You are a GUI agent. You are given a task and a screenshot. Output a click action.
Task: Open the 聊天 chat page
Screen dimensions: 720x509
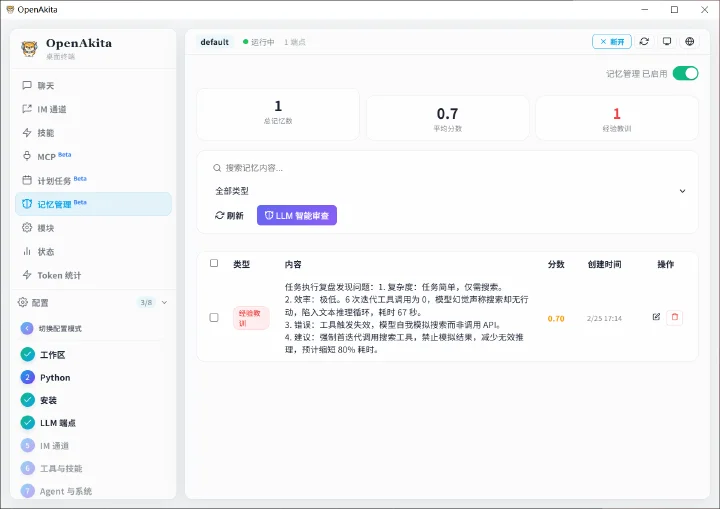pos(93,85)
